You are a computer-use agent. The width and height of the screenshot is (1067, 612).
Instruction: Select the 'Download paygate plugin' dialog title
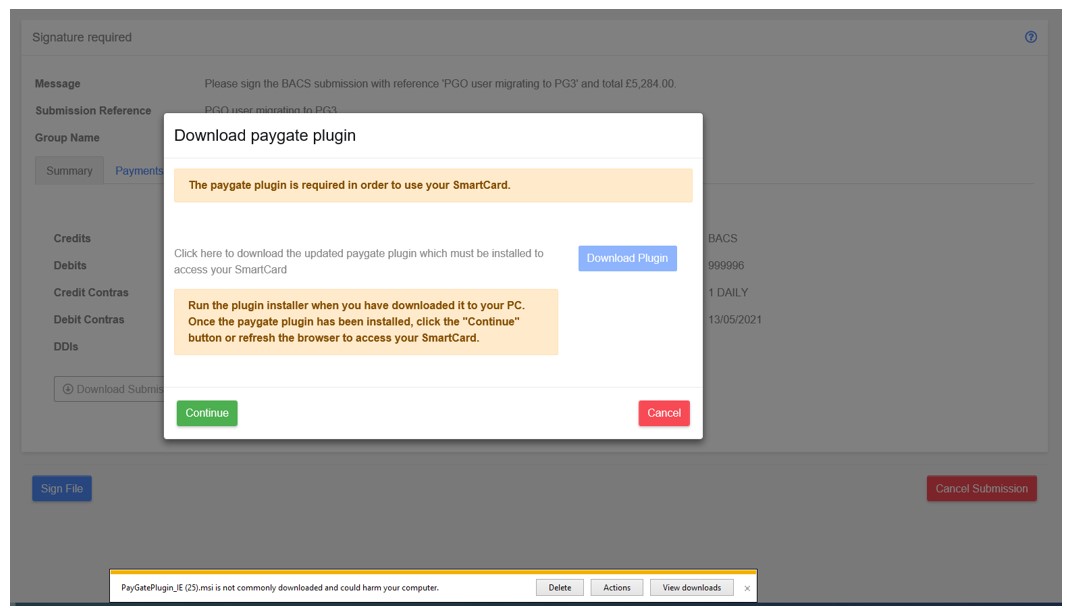[265, 135]
